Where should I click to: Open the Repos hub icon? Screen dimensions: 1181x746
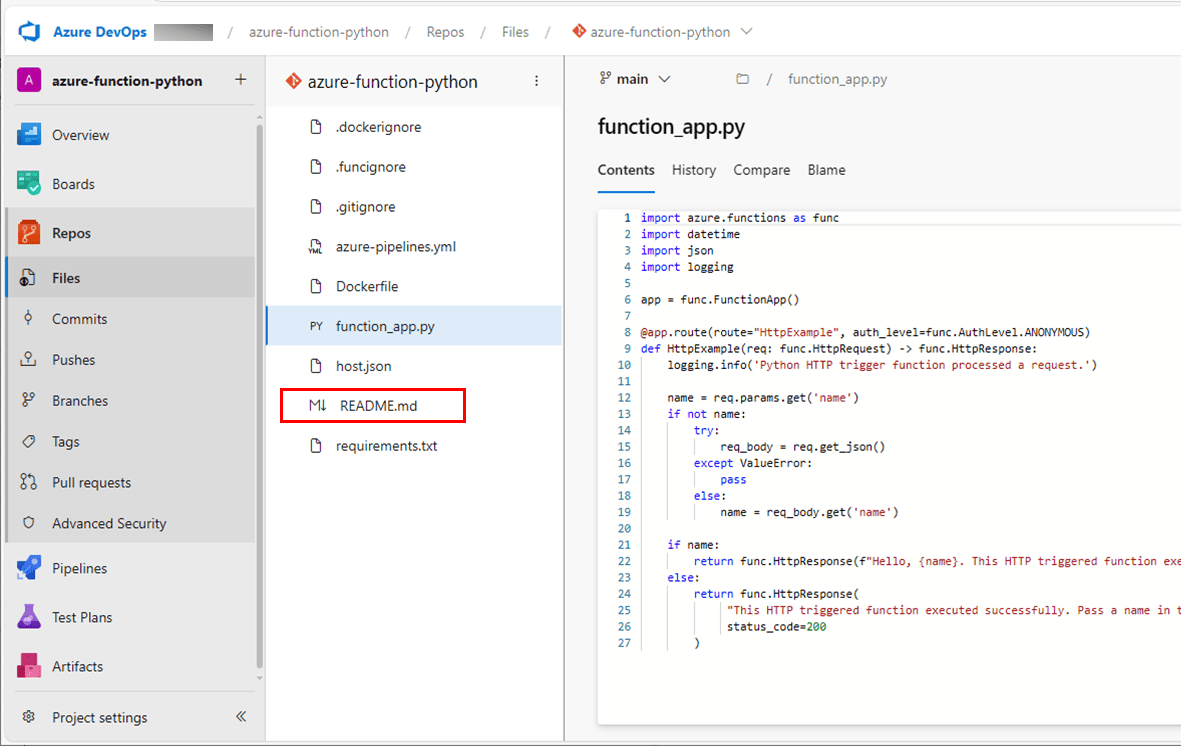point(29,233)
